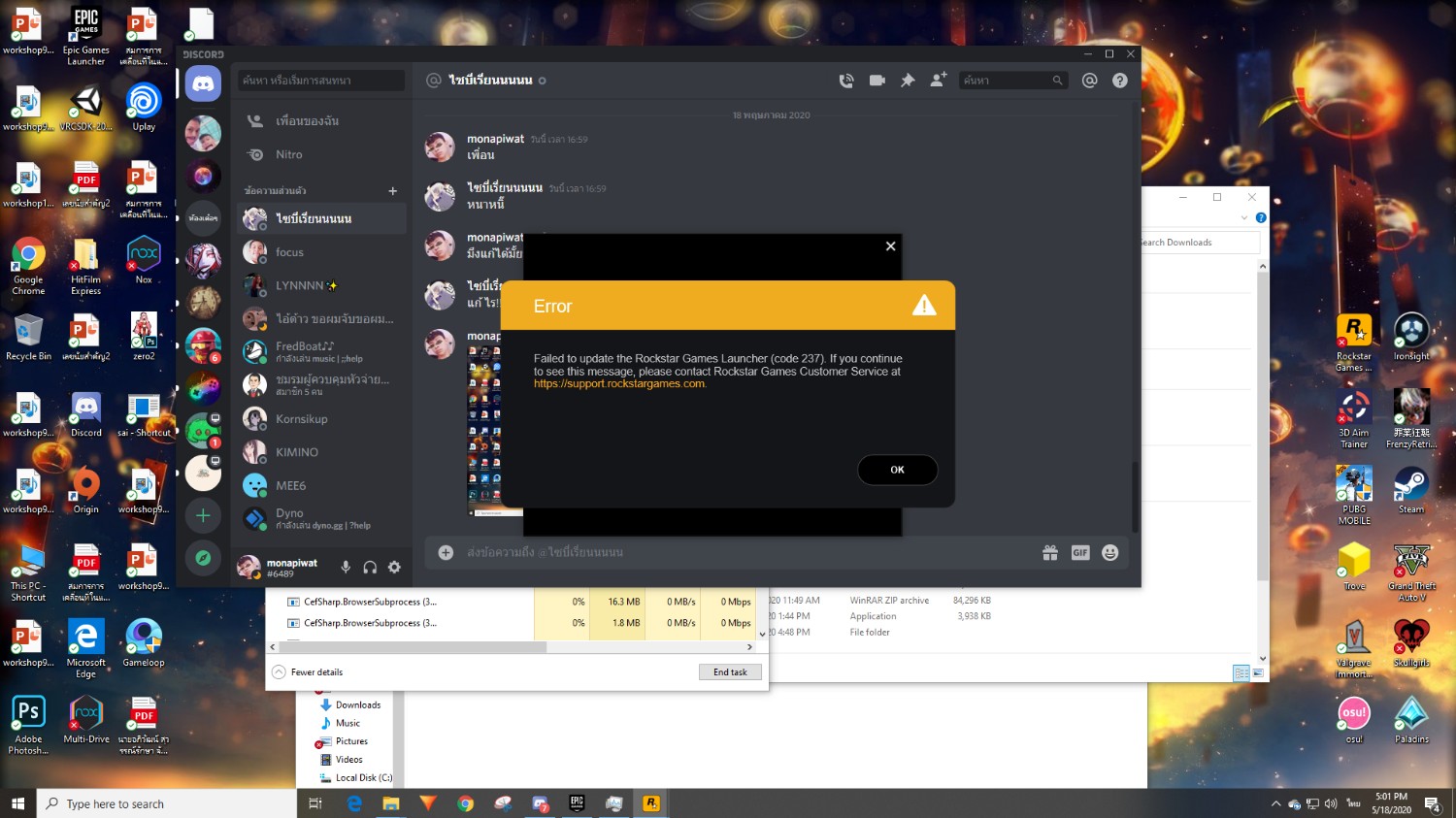Attach a file with the plus button
This screenshot has height=818, width=1456.
446,552
